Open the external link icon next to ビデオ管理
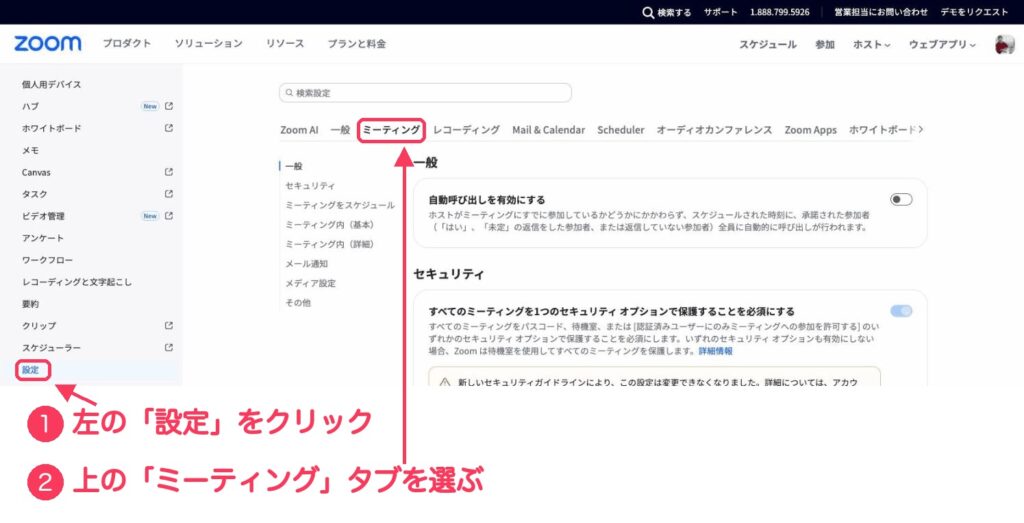The image size is (1024, 523). click(x=169, y=215)
